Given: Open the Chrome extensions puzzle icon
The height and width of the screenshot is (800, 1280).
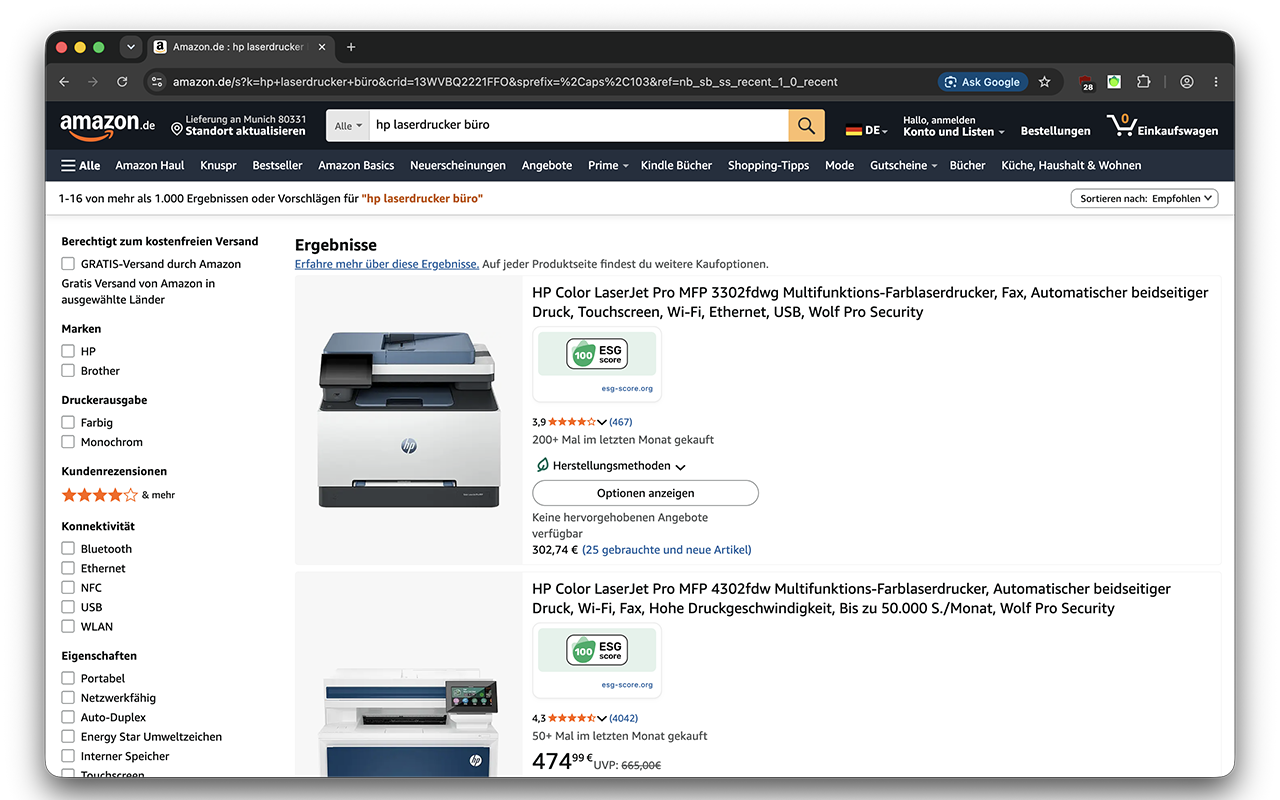Looking at the screenshot, I should pyautogui.click(x=1144, y=82).
